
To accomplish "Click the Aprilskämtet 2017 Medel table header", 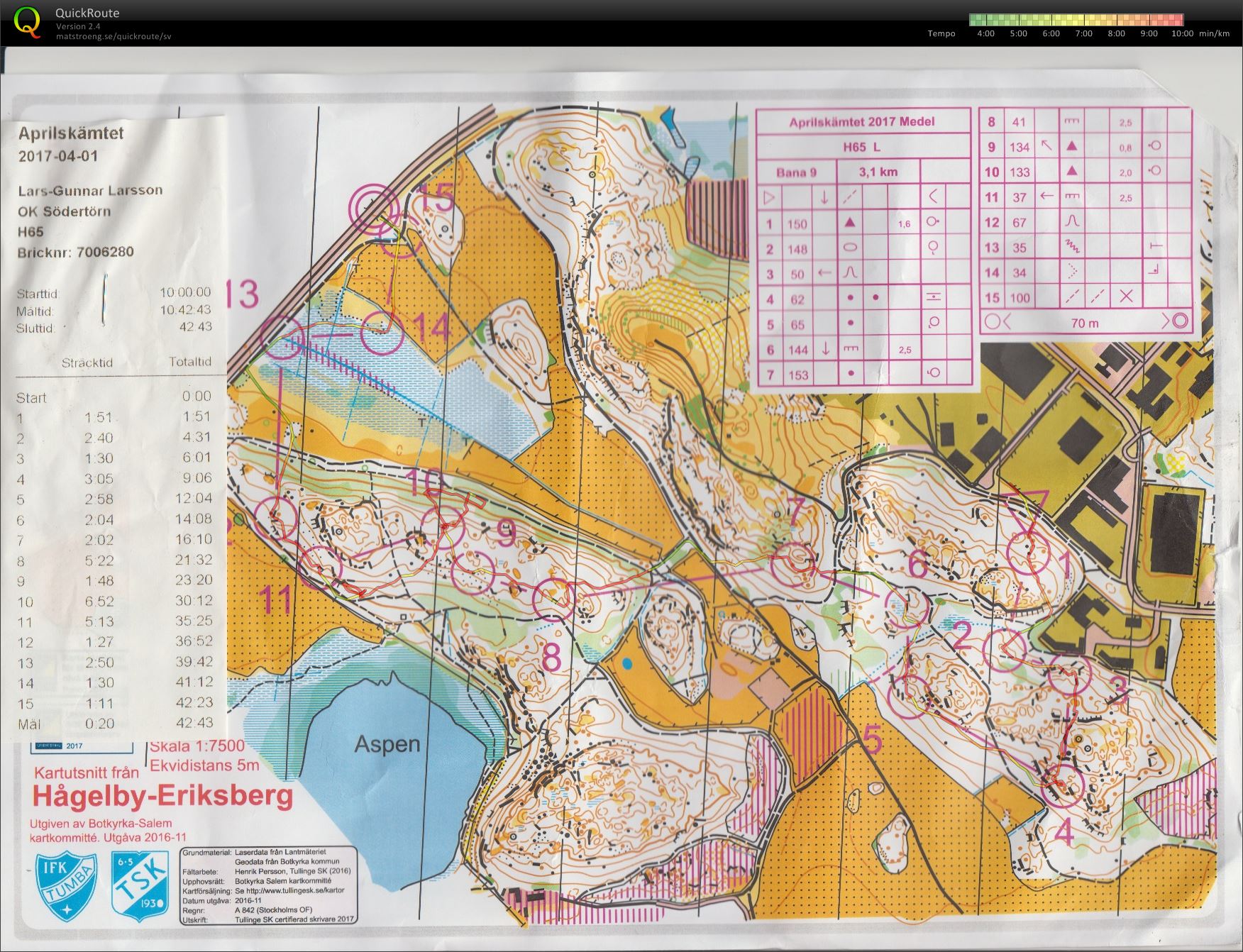I will [x=863, y=121].
